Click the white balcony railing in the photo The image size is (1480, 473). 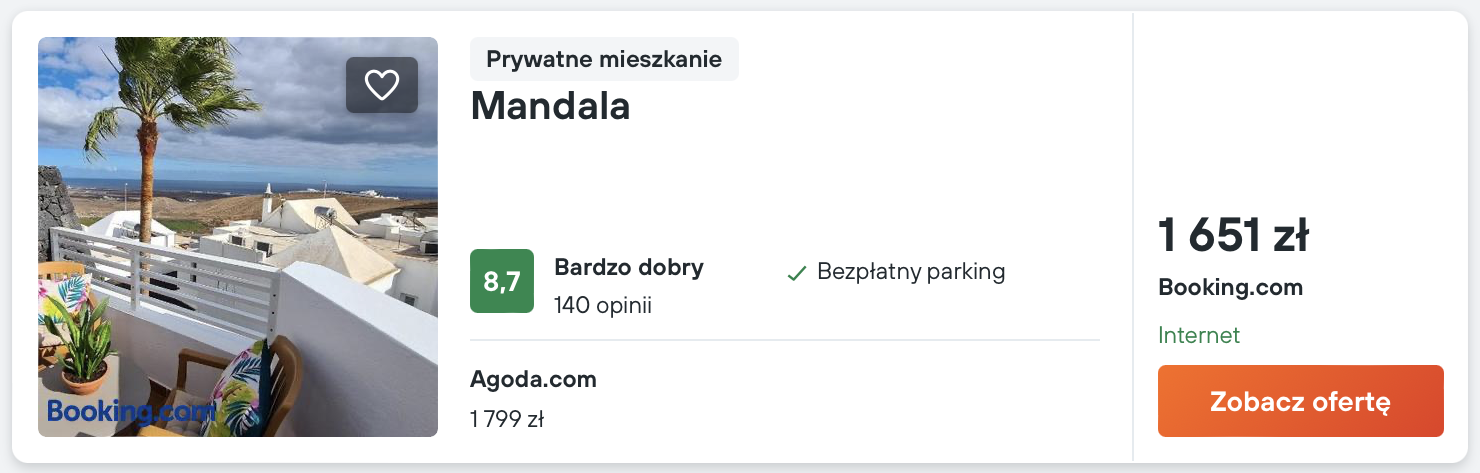pyautogui.click(x=165, y=280)
